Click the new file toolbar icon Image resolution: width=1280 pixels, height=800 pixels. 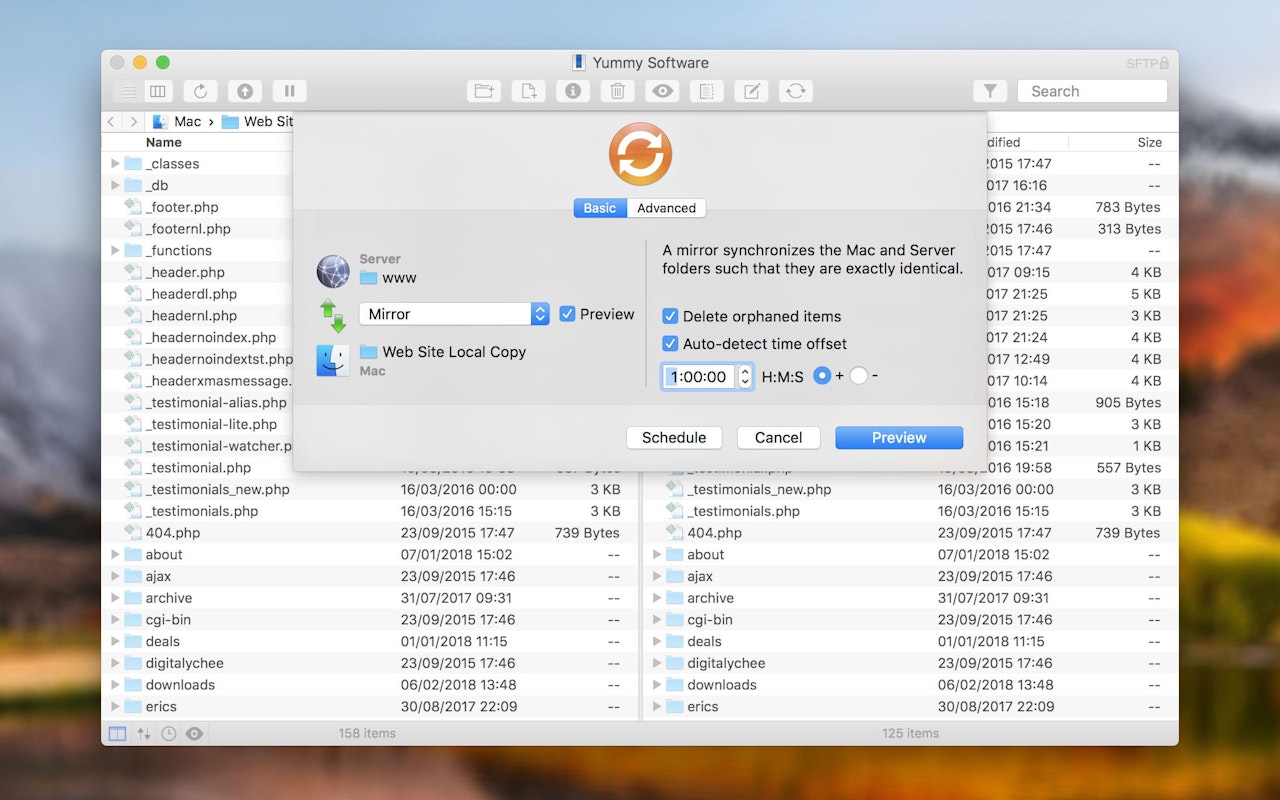pyautogui.click(x=528, y=91)
